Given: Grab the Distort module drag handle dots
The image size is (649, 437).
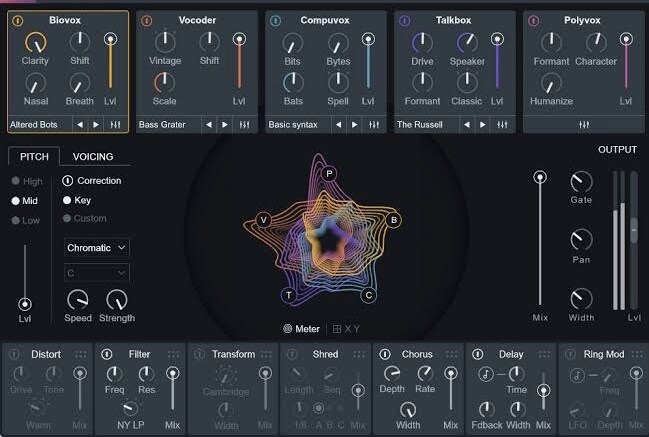Looking at the screenshot, I should 81,354.
